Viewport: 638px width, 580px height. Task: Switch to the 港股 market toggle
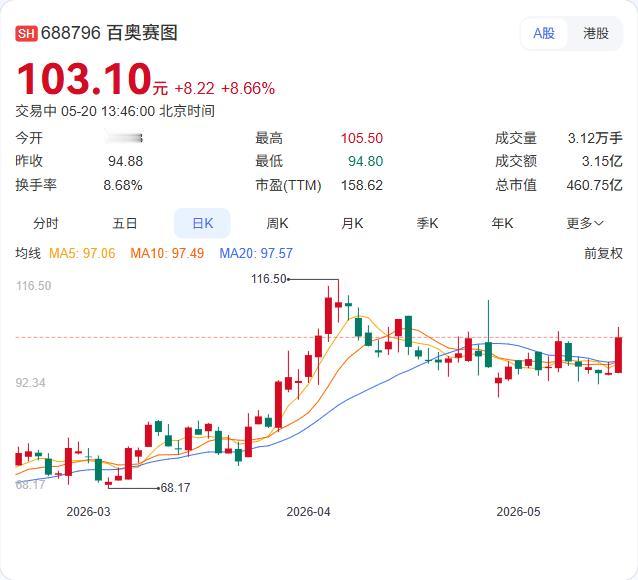[x=596, y=33]
